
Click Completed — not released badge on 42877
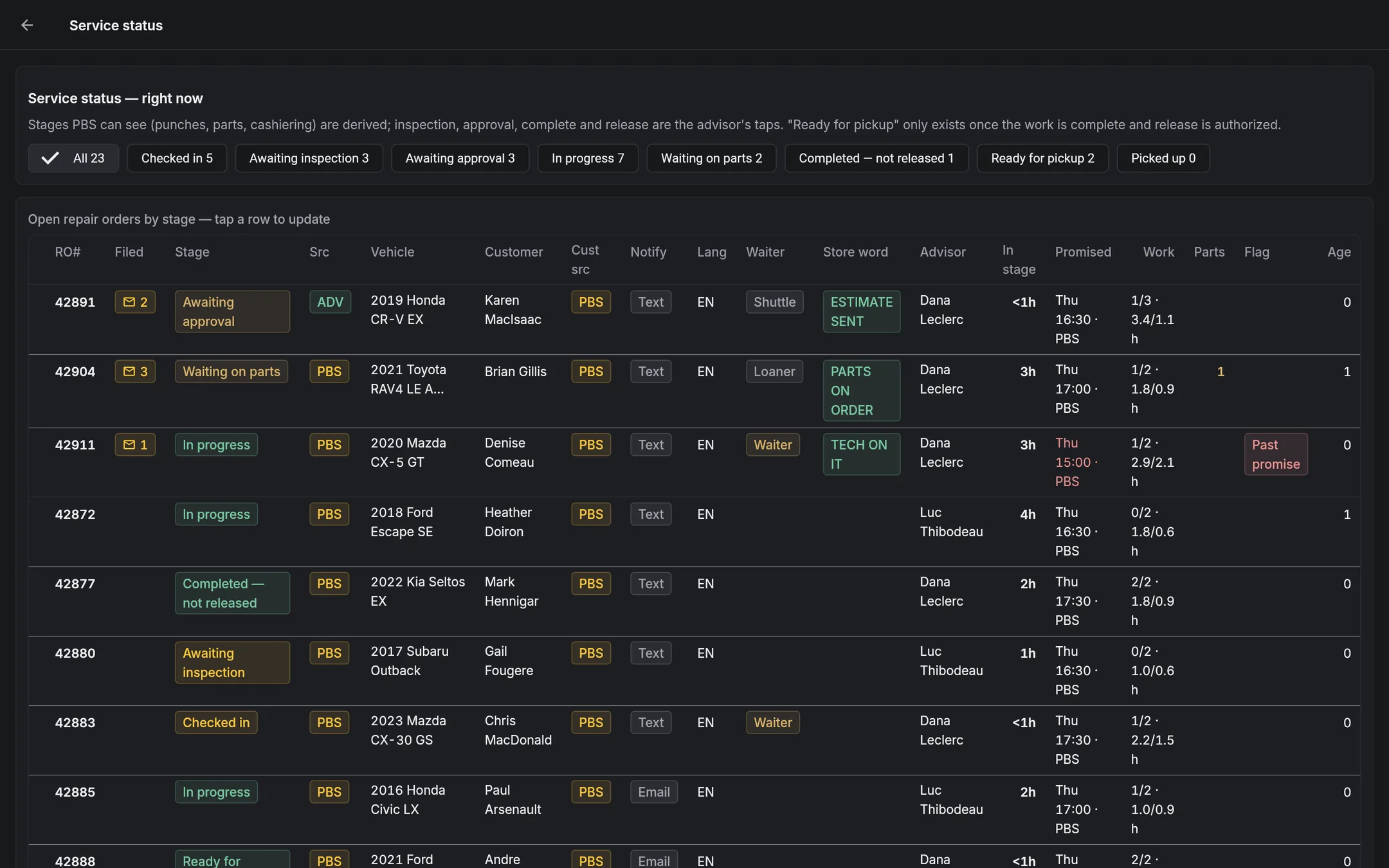pyautogui.click(x=232, y=593)
